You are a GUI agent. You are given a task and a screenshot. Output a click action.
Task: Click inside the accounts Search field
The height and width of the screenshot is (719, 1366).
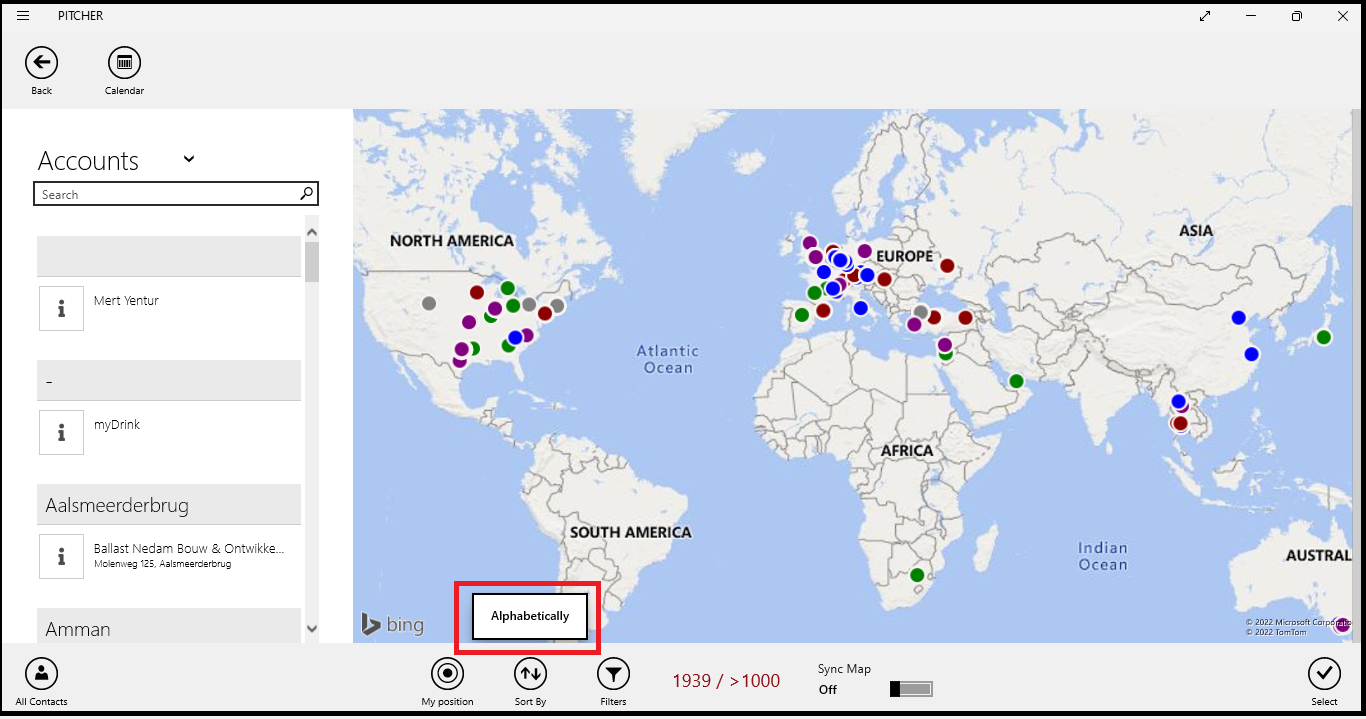(165, 194)
